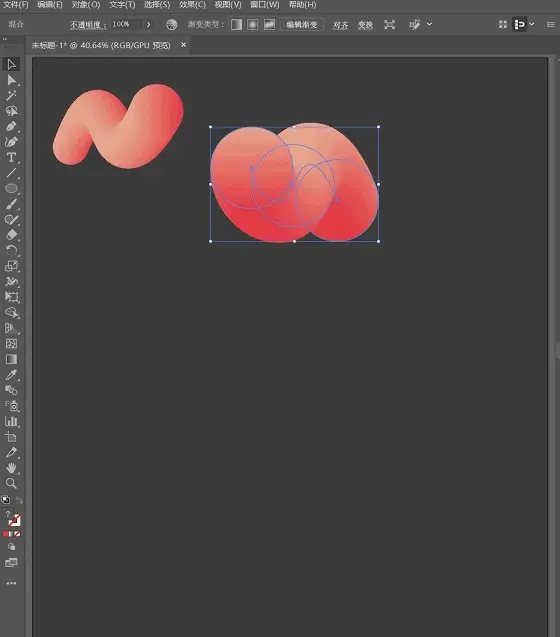The image size is (560, 637).
Task: Select the Zoom tool
Action: [x=11, y=483]
